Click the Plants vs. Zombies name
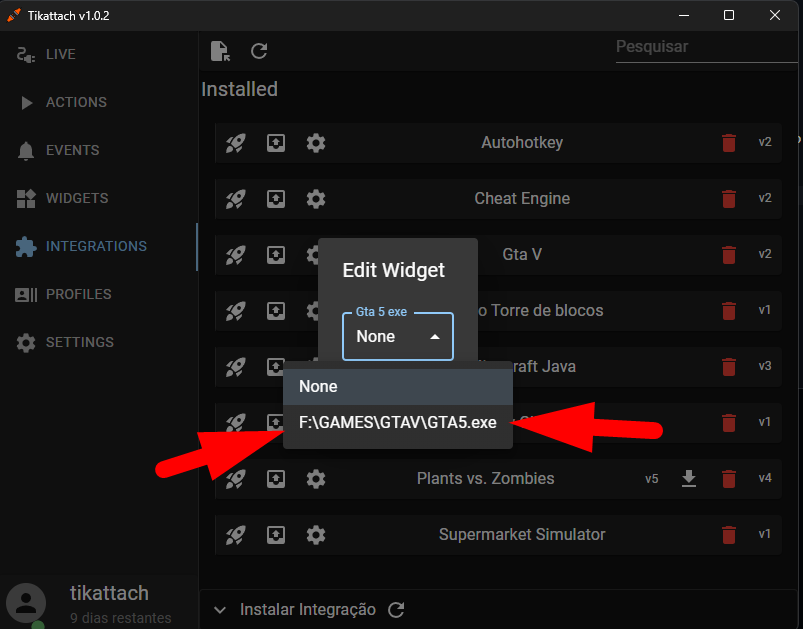803x629 pixels. coord(485,478)
